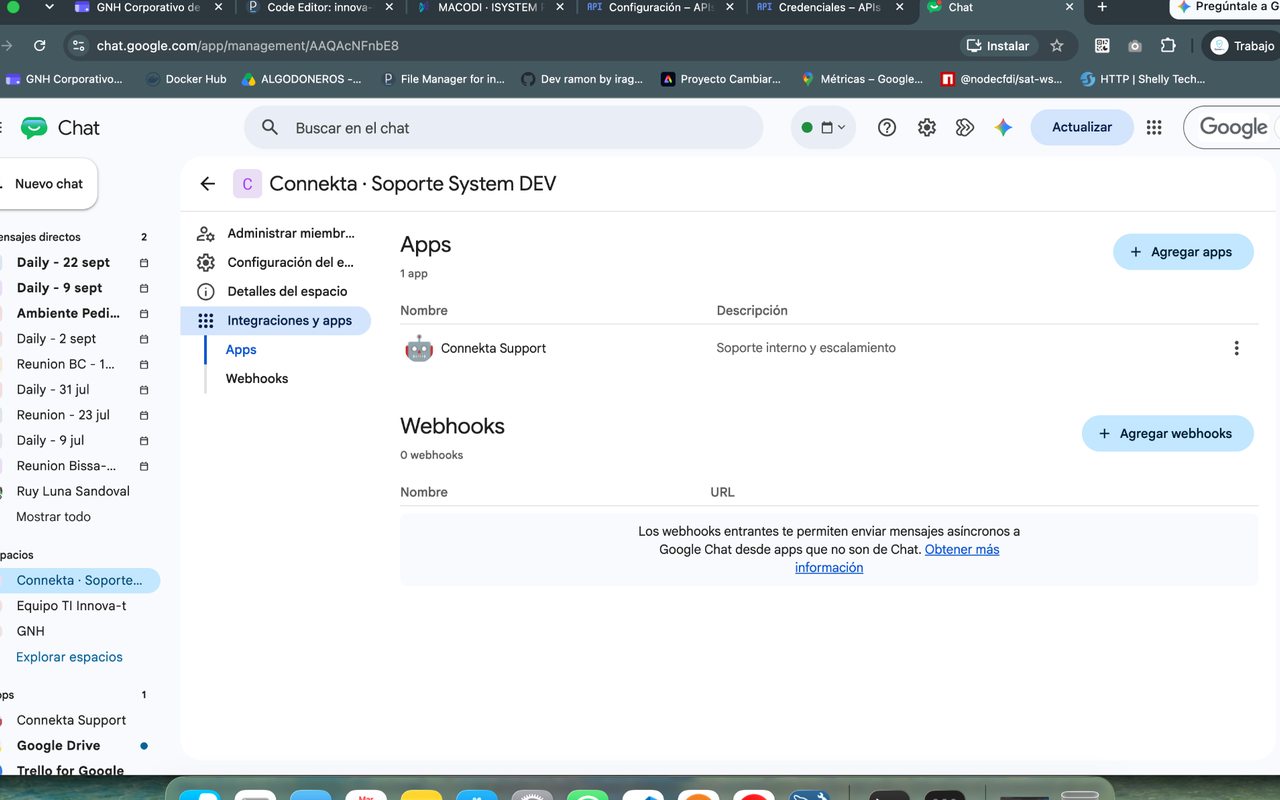This screenshot has width=1280, height=800.
Task: Open Docker Hub bookmark
Action: click(186, 79)
